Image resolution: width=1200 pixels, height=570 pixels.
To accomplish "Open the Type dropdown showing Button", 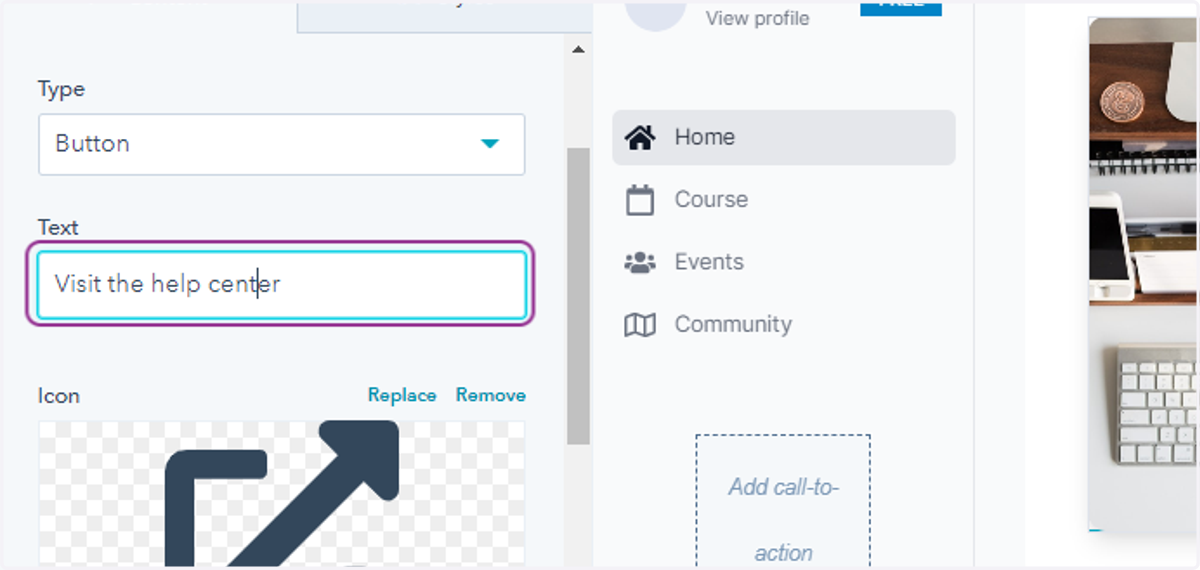I will point(281,144).
